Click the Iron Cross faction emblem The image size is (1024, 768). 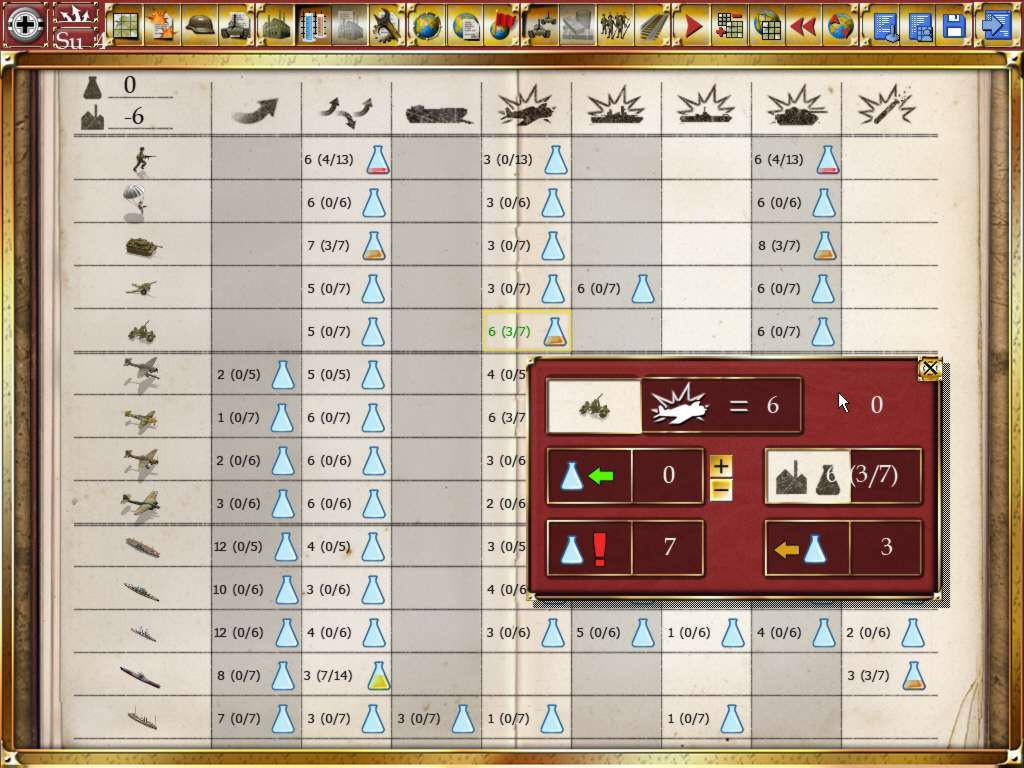coord(25,25)
